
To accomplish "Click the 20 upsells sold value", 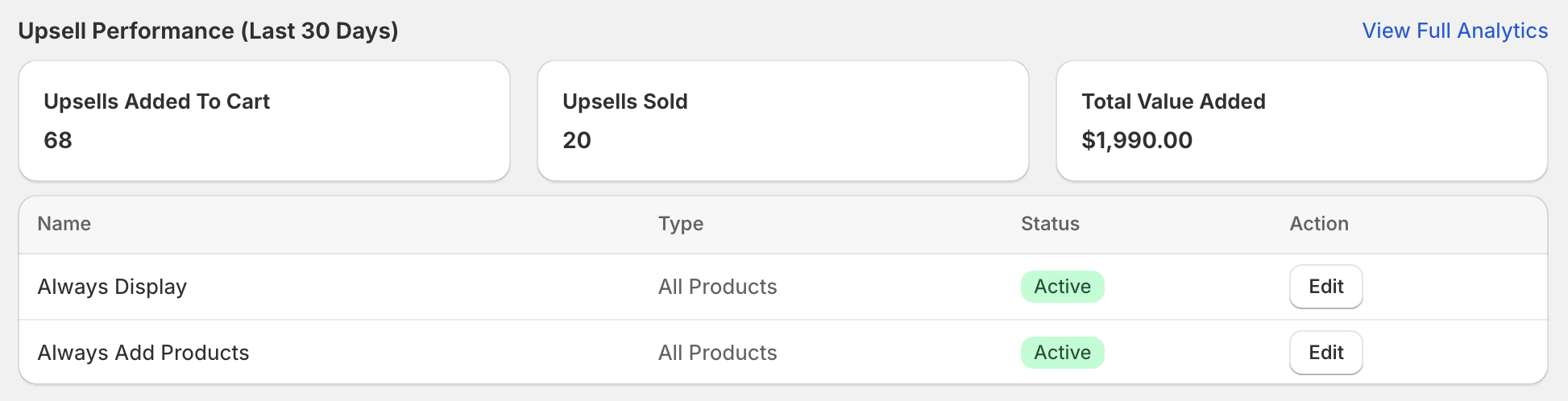I will (x=577, y=140).
